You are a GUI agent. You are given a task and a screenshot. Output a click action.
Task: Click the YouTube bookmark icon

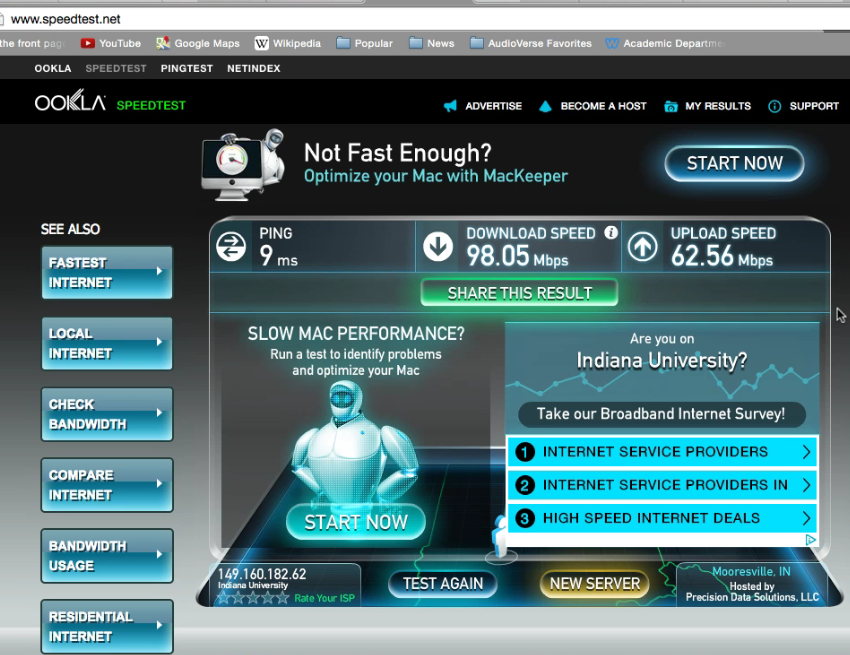[x=88, y=43]
